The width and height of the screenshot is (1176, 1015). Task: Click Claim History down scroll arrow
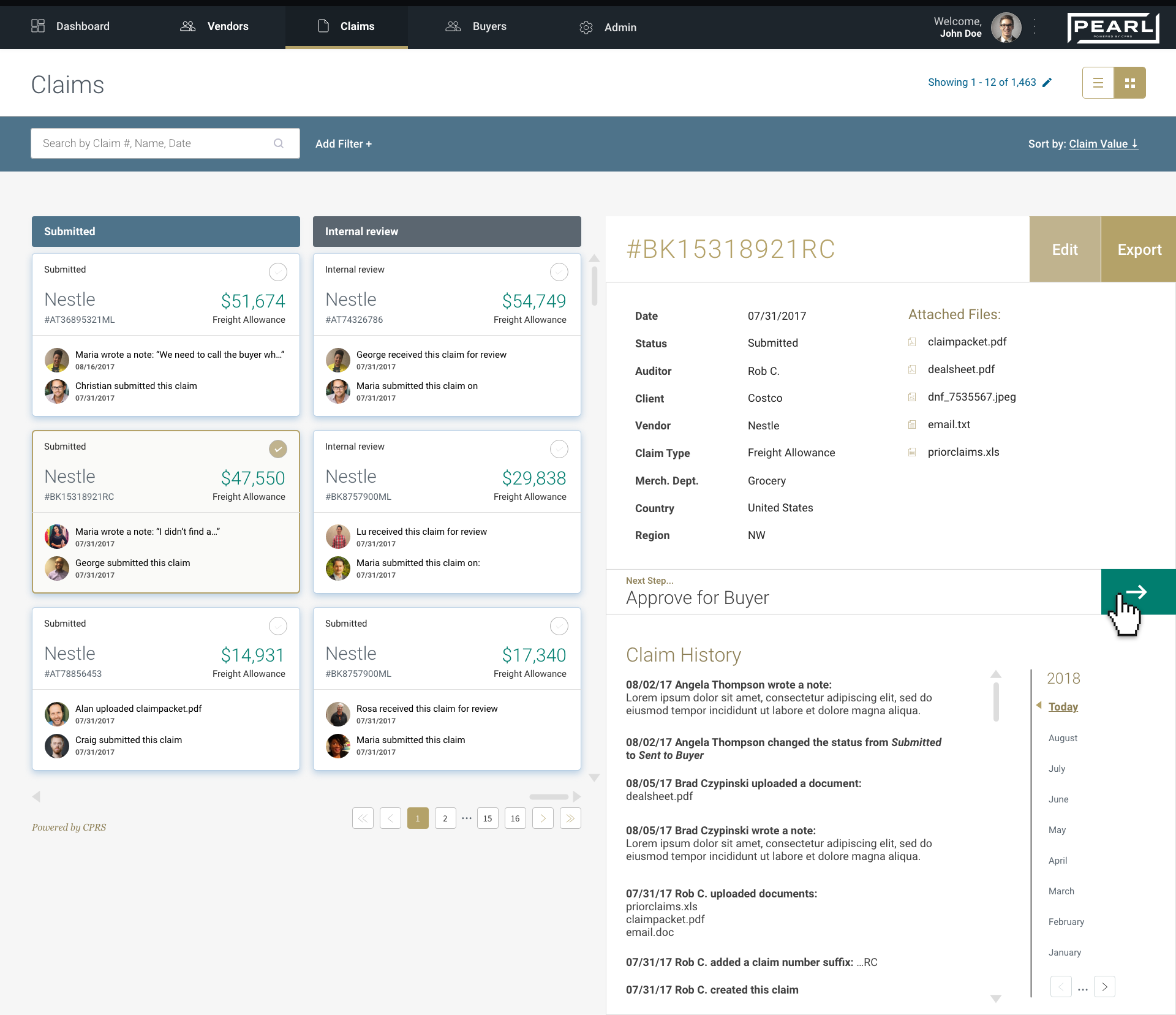point(996,998)
